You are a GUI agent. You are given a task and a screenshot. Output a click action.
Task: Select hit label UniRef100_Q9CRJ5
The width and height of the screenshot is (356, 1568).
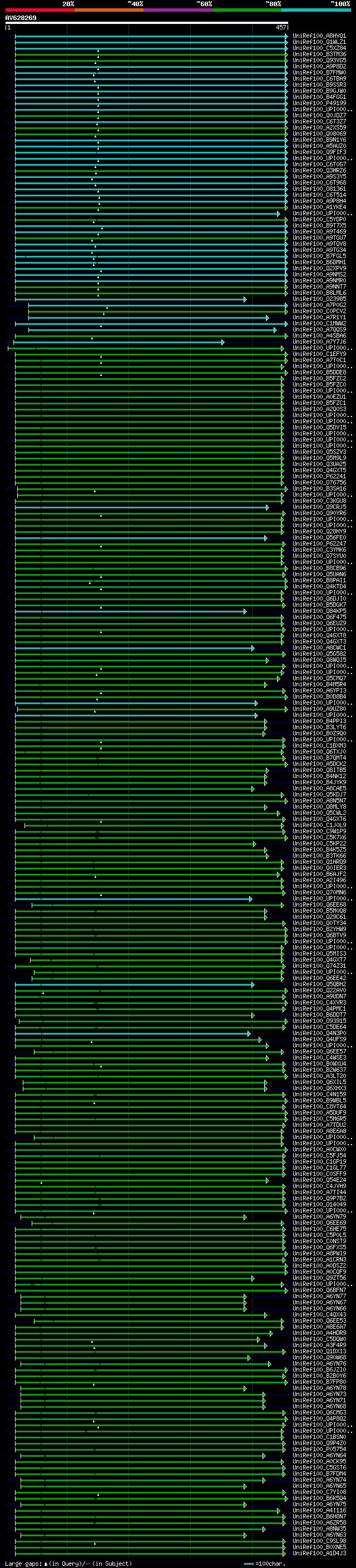pyautogui.click(x=319, y=507)
